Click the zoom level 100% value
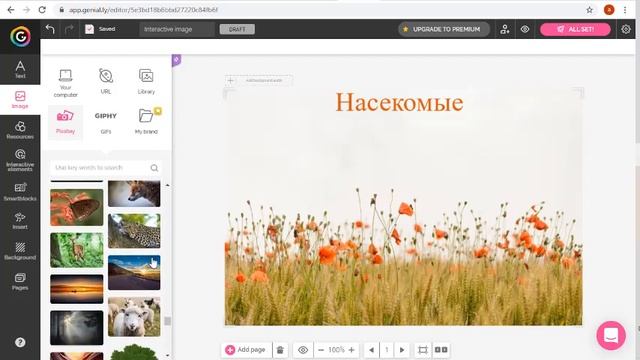This screenshot has height=360, width=640. click(336, 350)
